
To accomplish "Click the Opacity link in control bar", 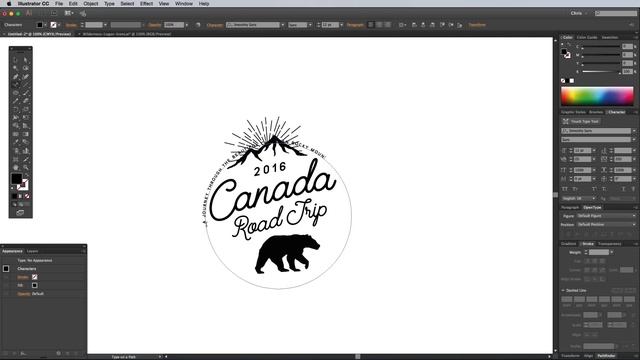I will click(x=154, y=25).
